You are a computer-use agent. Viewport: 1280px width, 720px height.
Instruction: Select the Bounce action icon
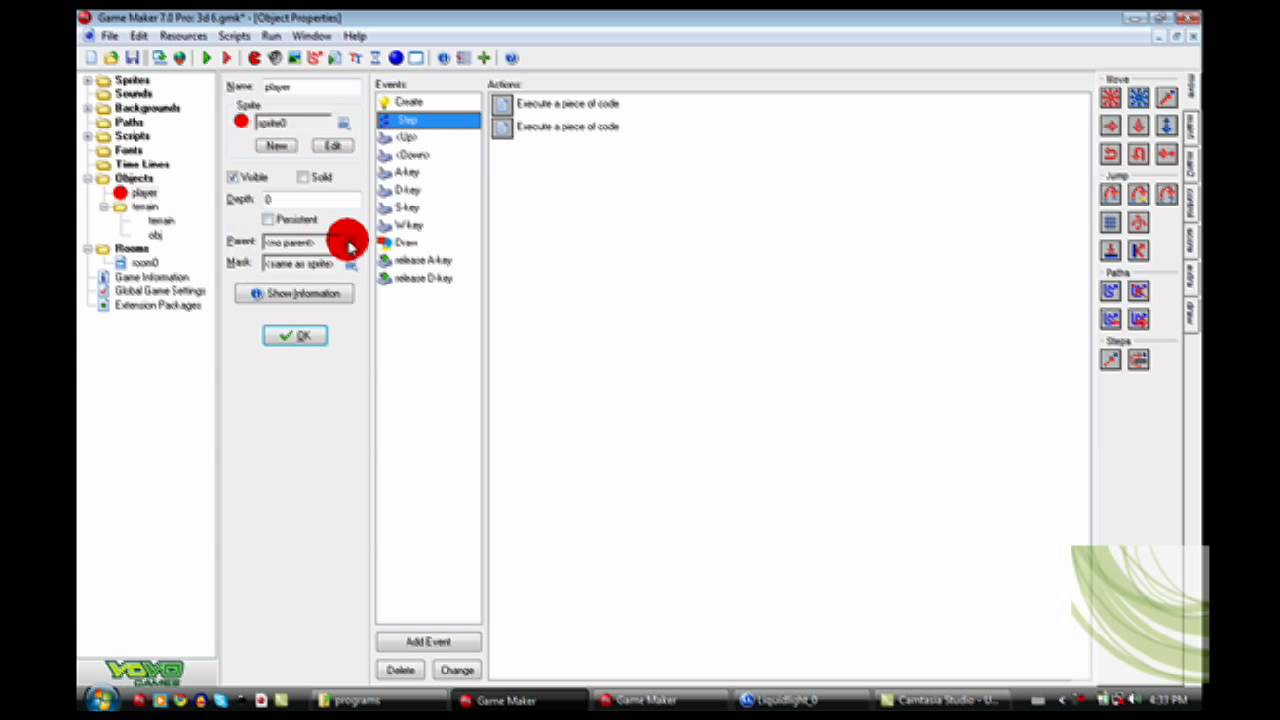(1138, 250)
